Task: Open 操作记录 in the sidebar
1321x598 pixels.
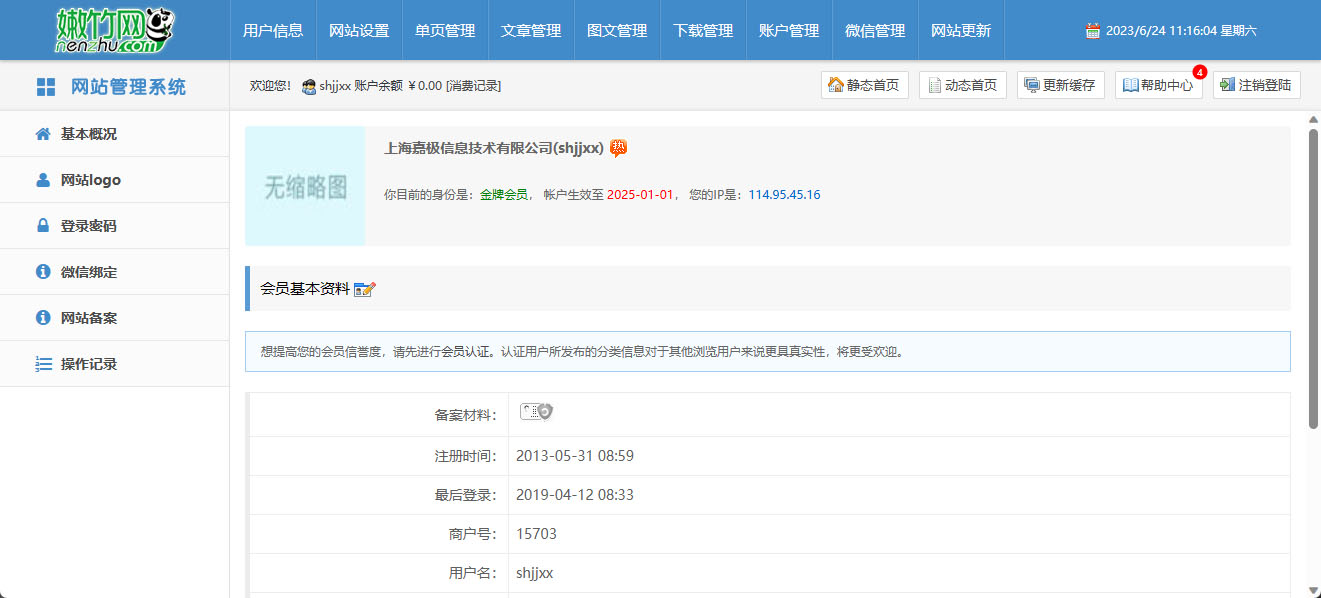Action: pyautogui.click(x=88, y=364)
